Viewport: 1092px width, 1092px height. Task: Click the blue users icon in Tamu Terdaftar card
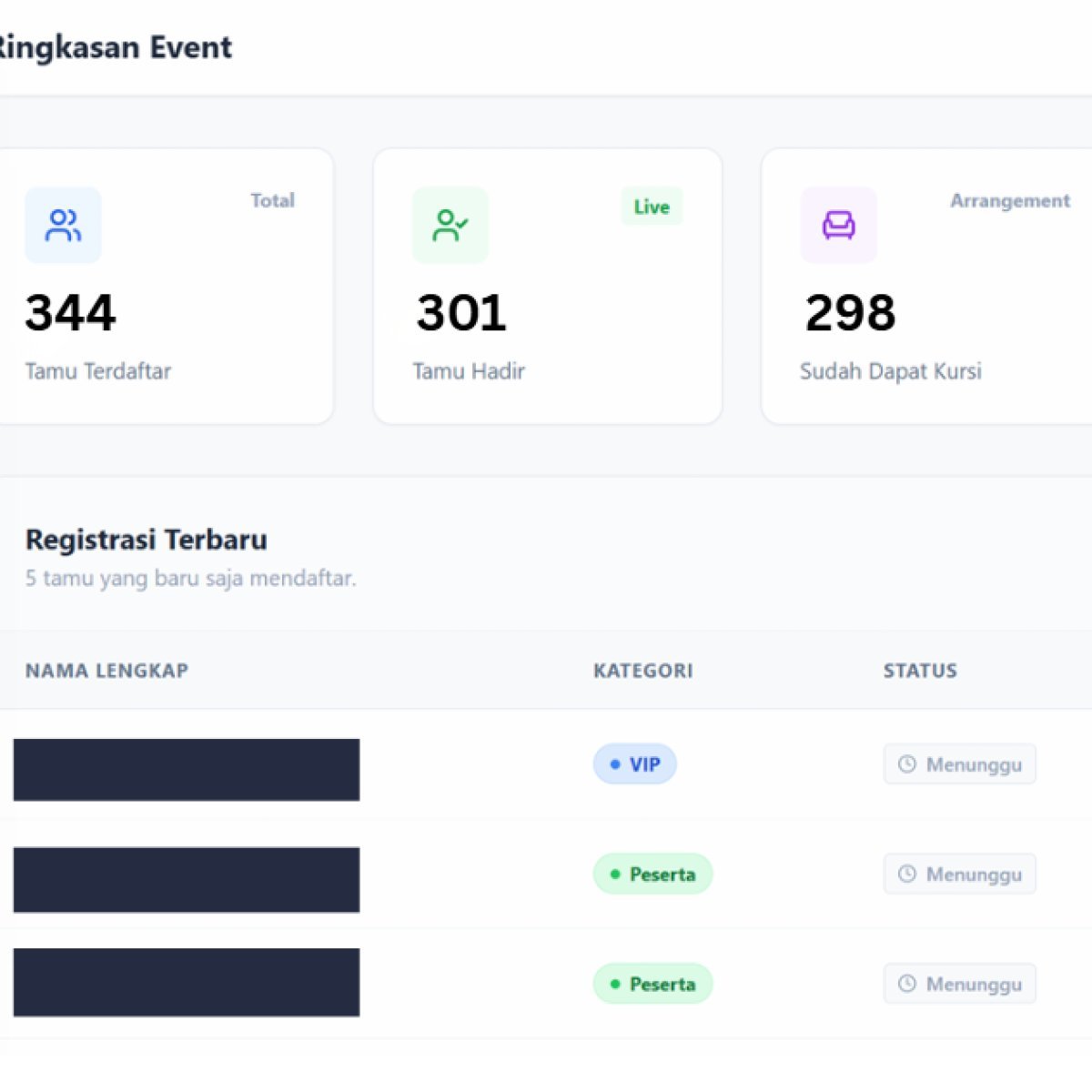point(63,225)
